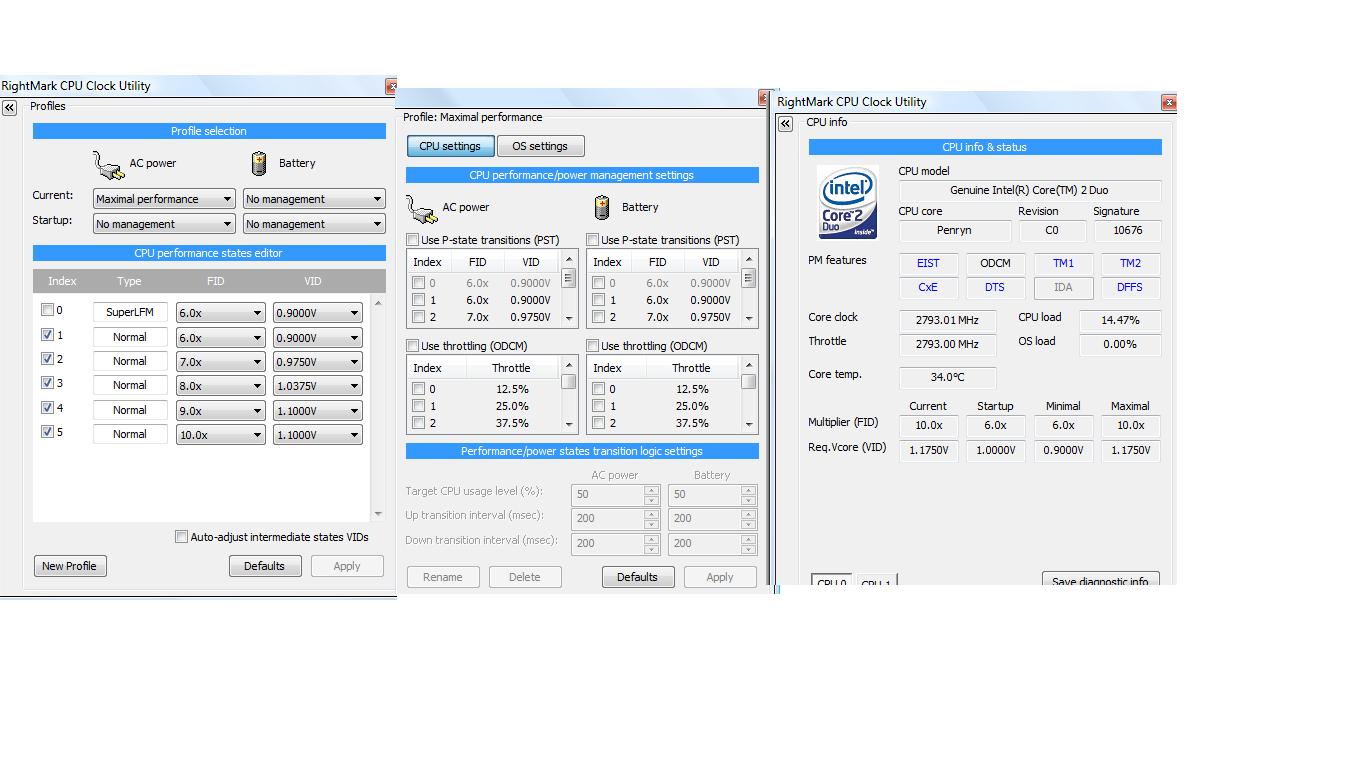Uncheck index 5 performance state
Image resolution: width=1366 pixels, height=768 pixels.
(x=47, y=432)
